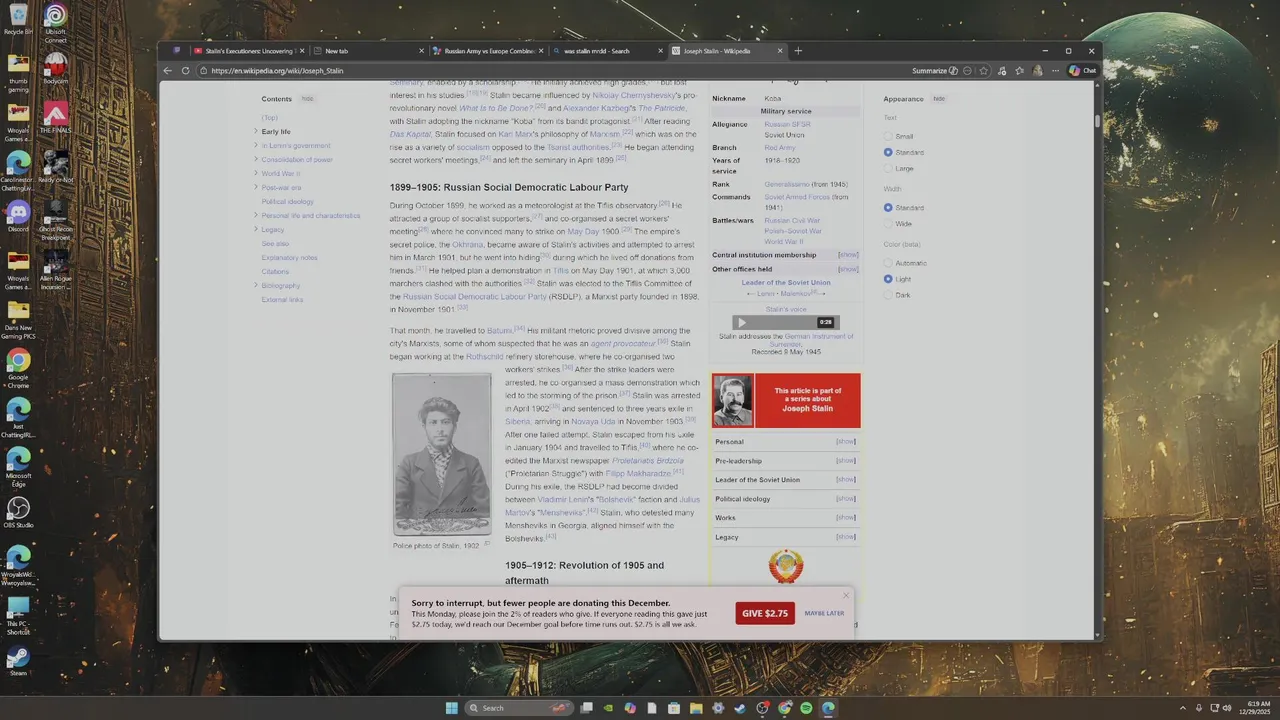Viewport: 1280px width, 720px height.
Task: Expand 'Consolidation of power' contents section
Action: click(256, 159)
